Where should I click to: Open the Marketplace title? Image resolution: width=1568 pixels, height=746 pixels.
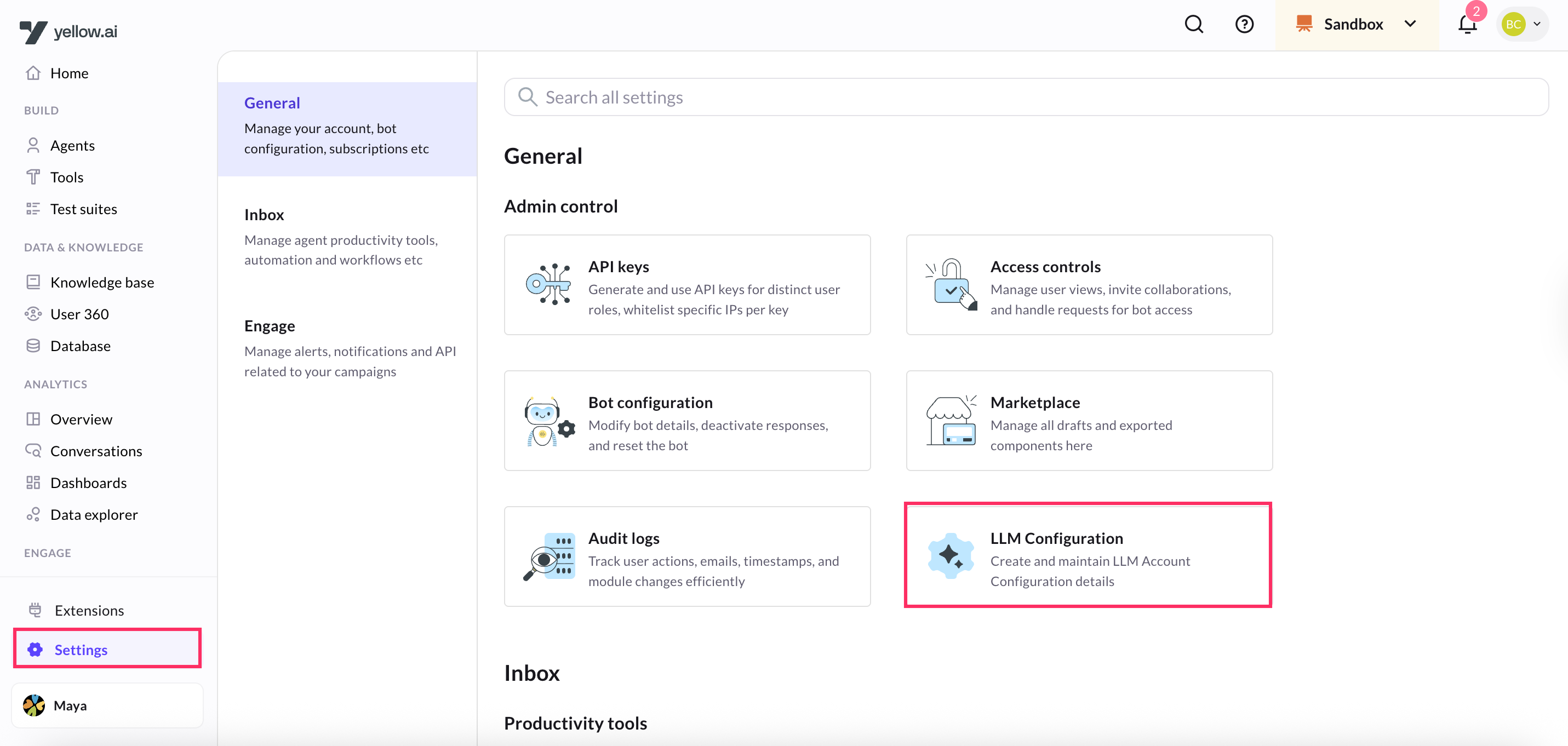point(1035,402)
